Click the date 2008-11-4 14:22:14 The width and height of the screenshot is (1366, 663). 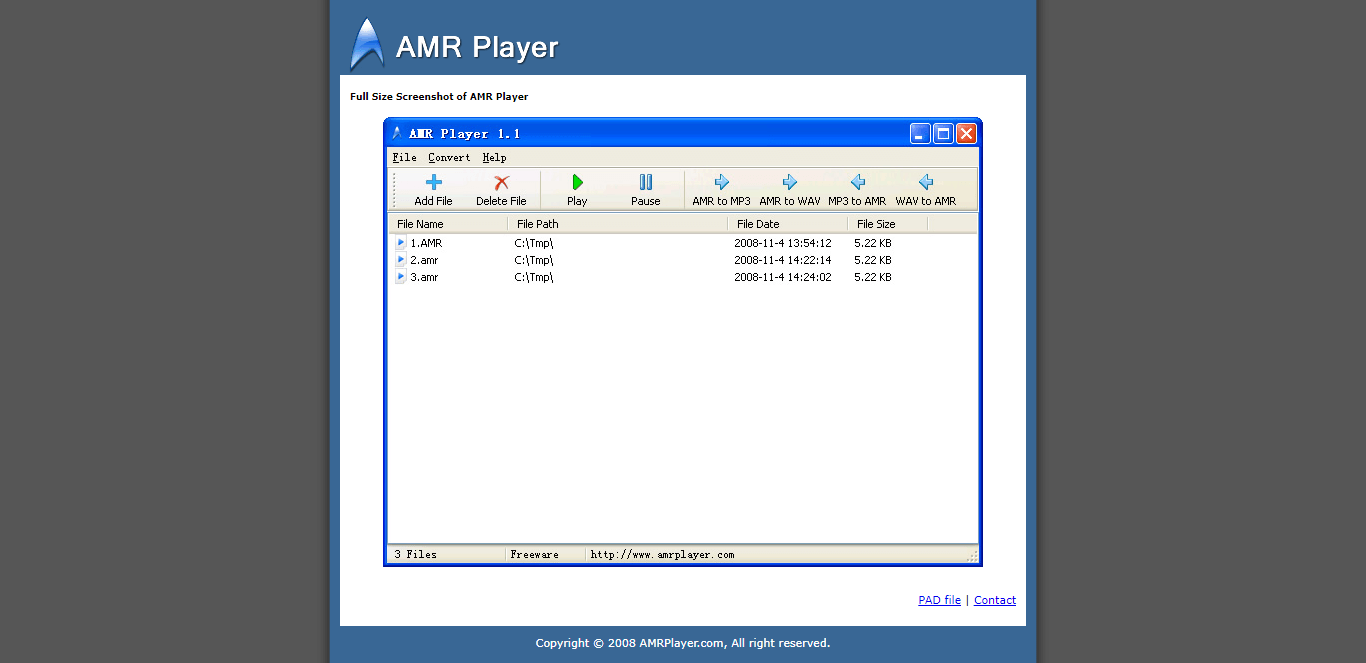click(783, 260)
